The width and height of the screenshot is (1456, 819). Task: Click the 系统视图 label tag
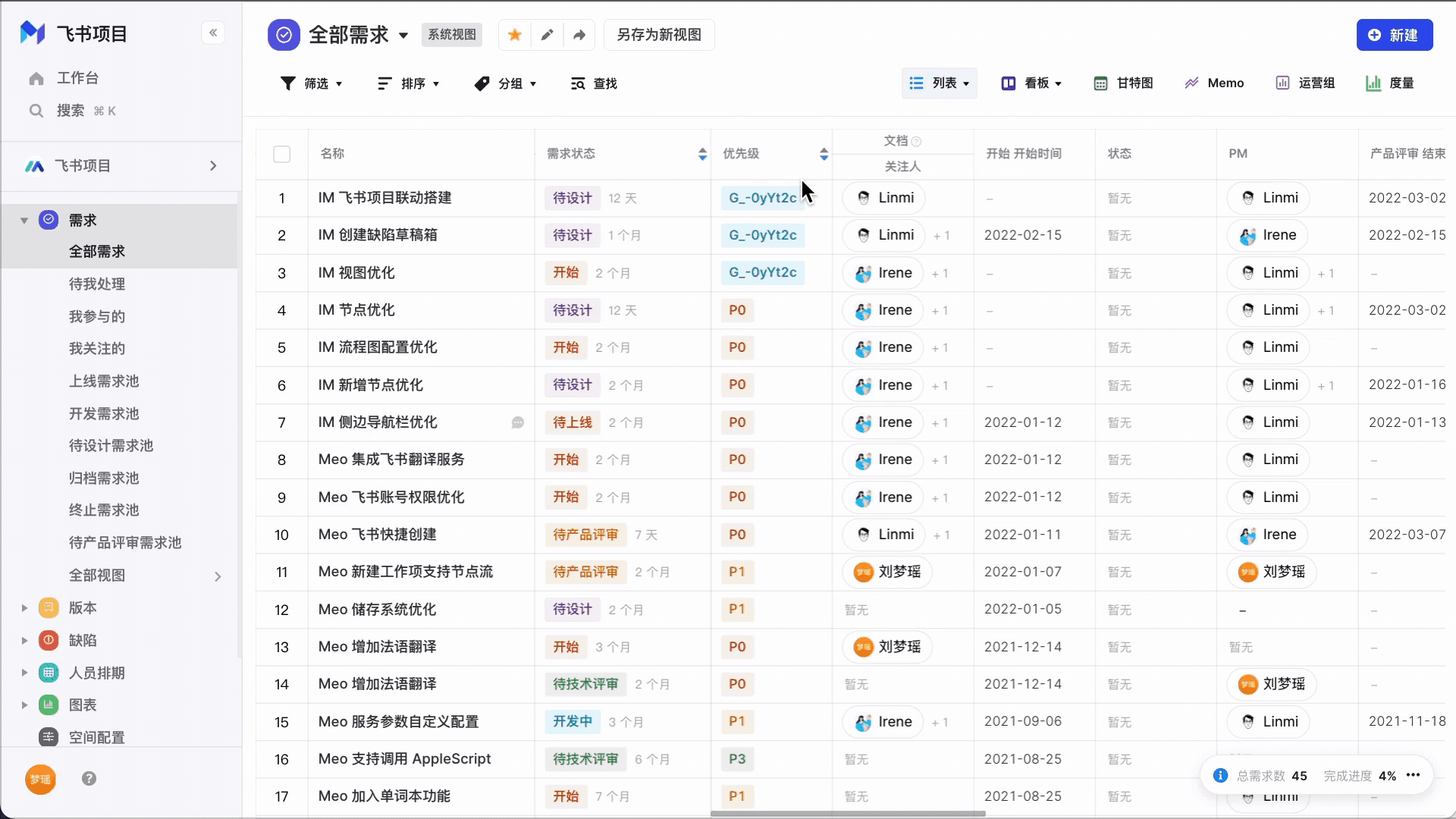(452, 35)
